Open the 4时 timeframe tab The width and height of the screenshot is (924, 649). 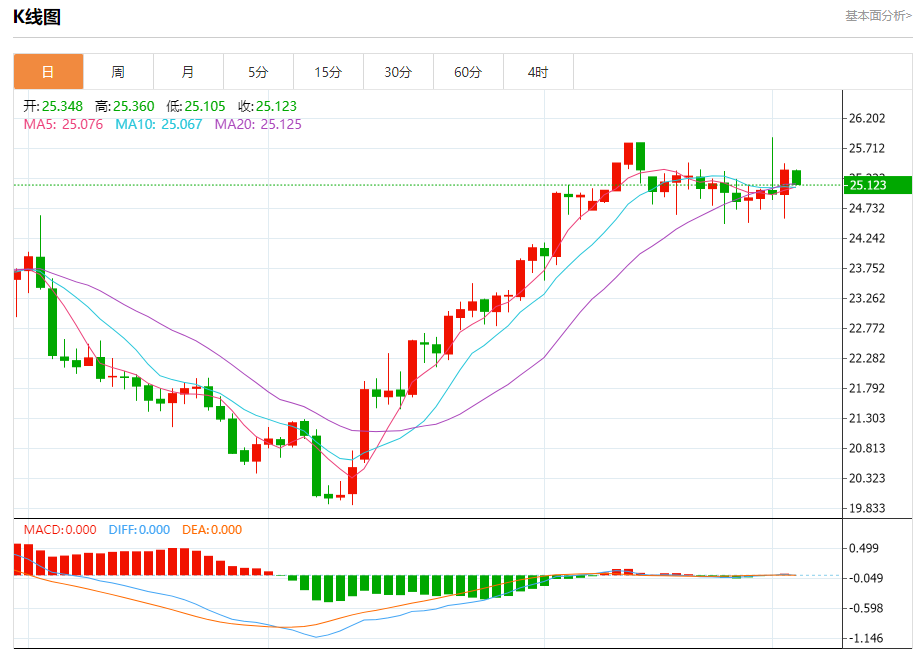538,72
